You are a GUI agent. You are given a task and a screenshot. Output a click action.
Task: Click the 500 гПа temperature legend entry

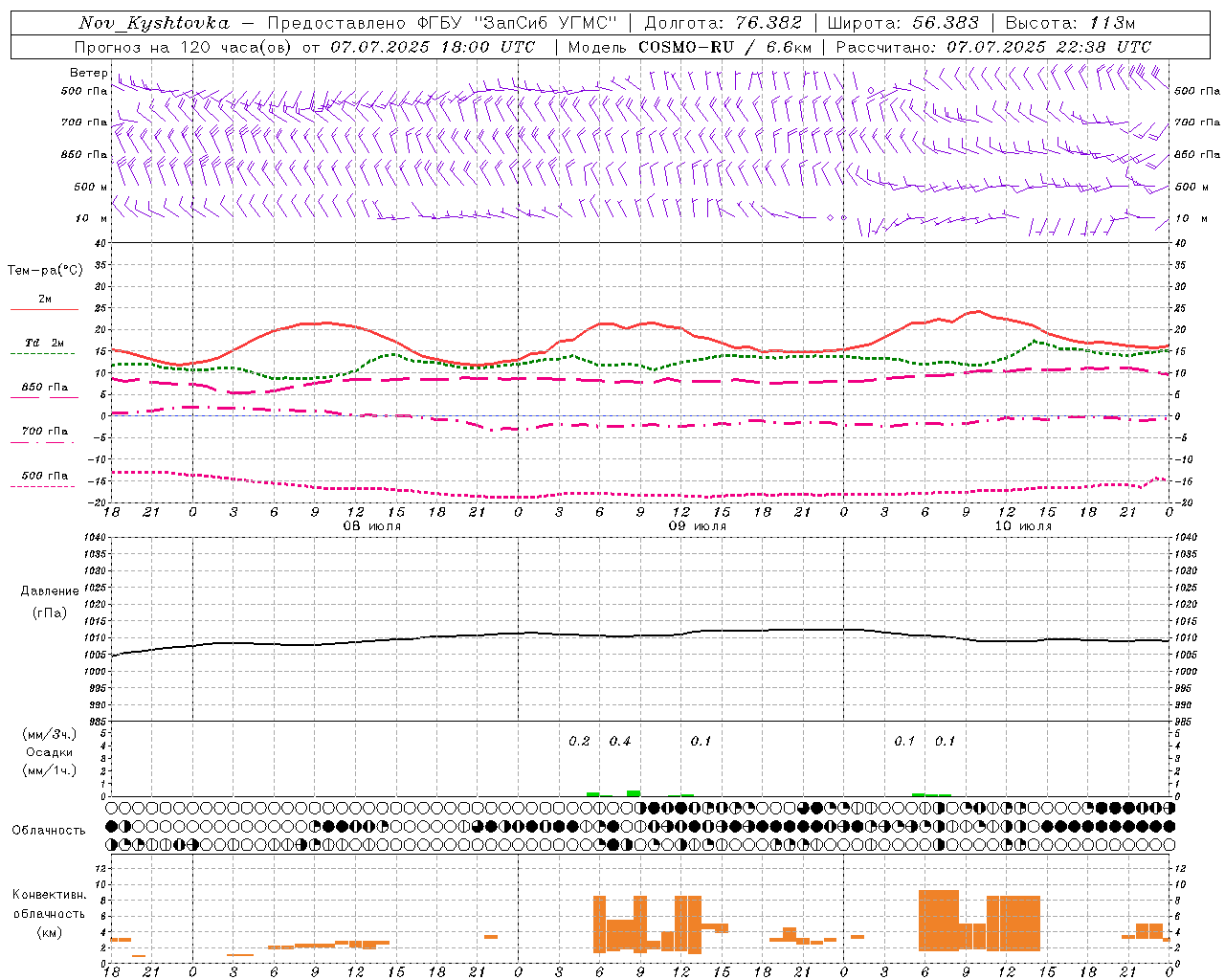point(44,477)
